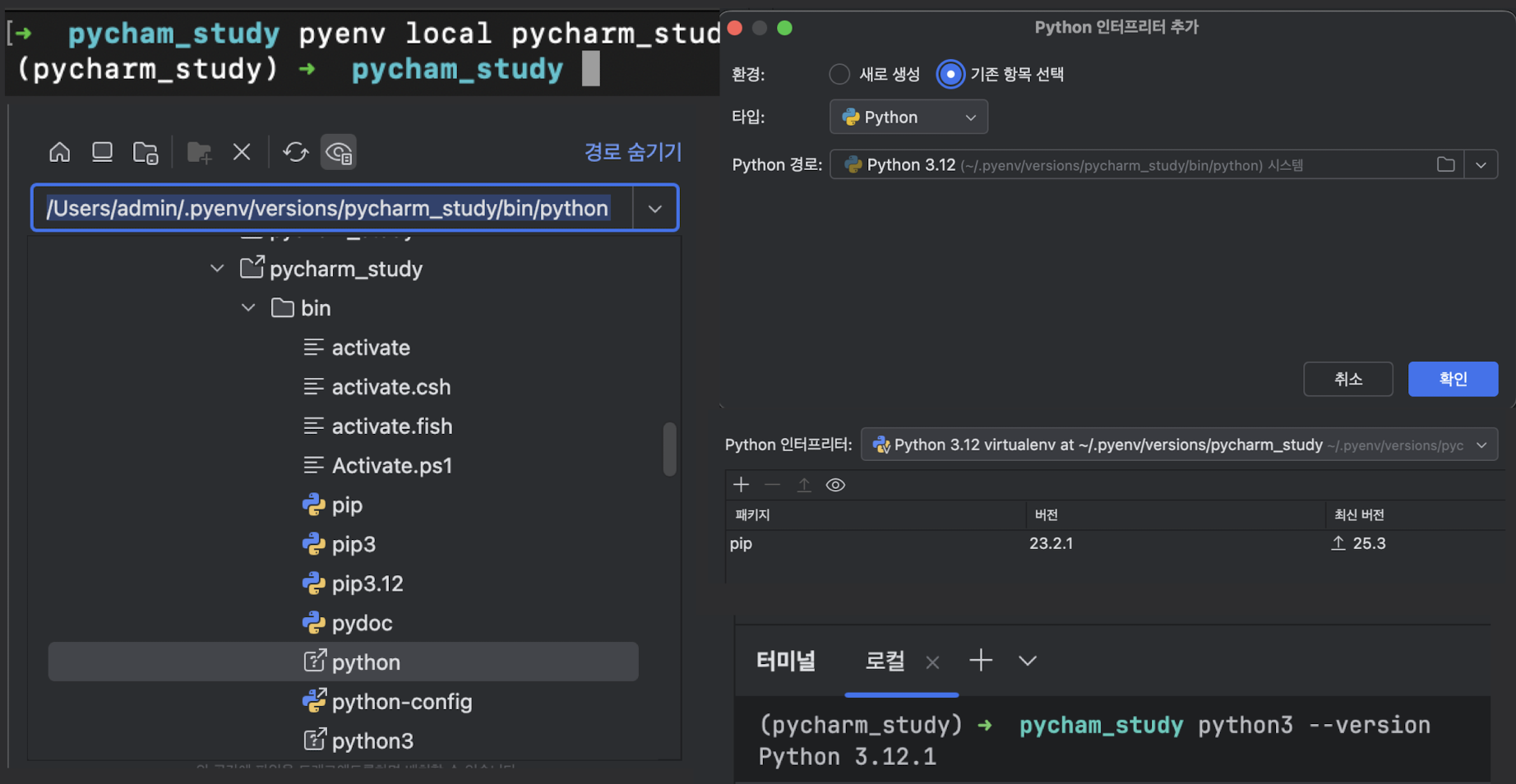
Task: Refresh the file tree
Action: 295,152
